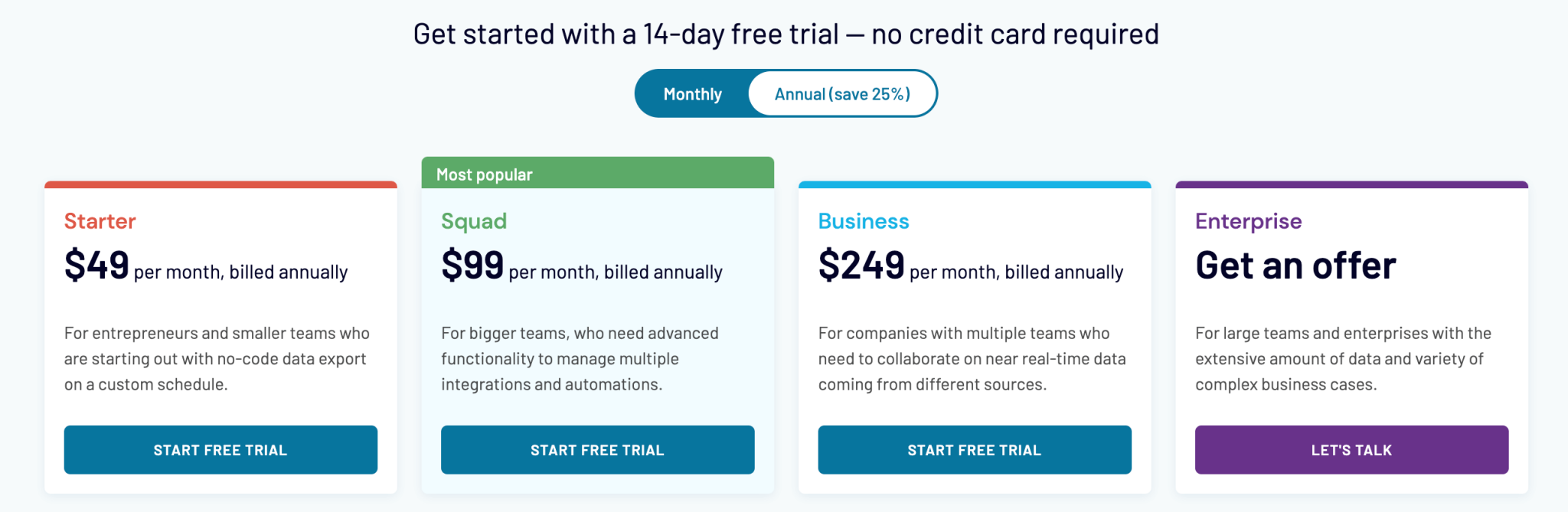Click the $99 Squad price
Image resolution: width=1568 pixels, height=512 pixels.
click(x=472, y=266)
